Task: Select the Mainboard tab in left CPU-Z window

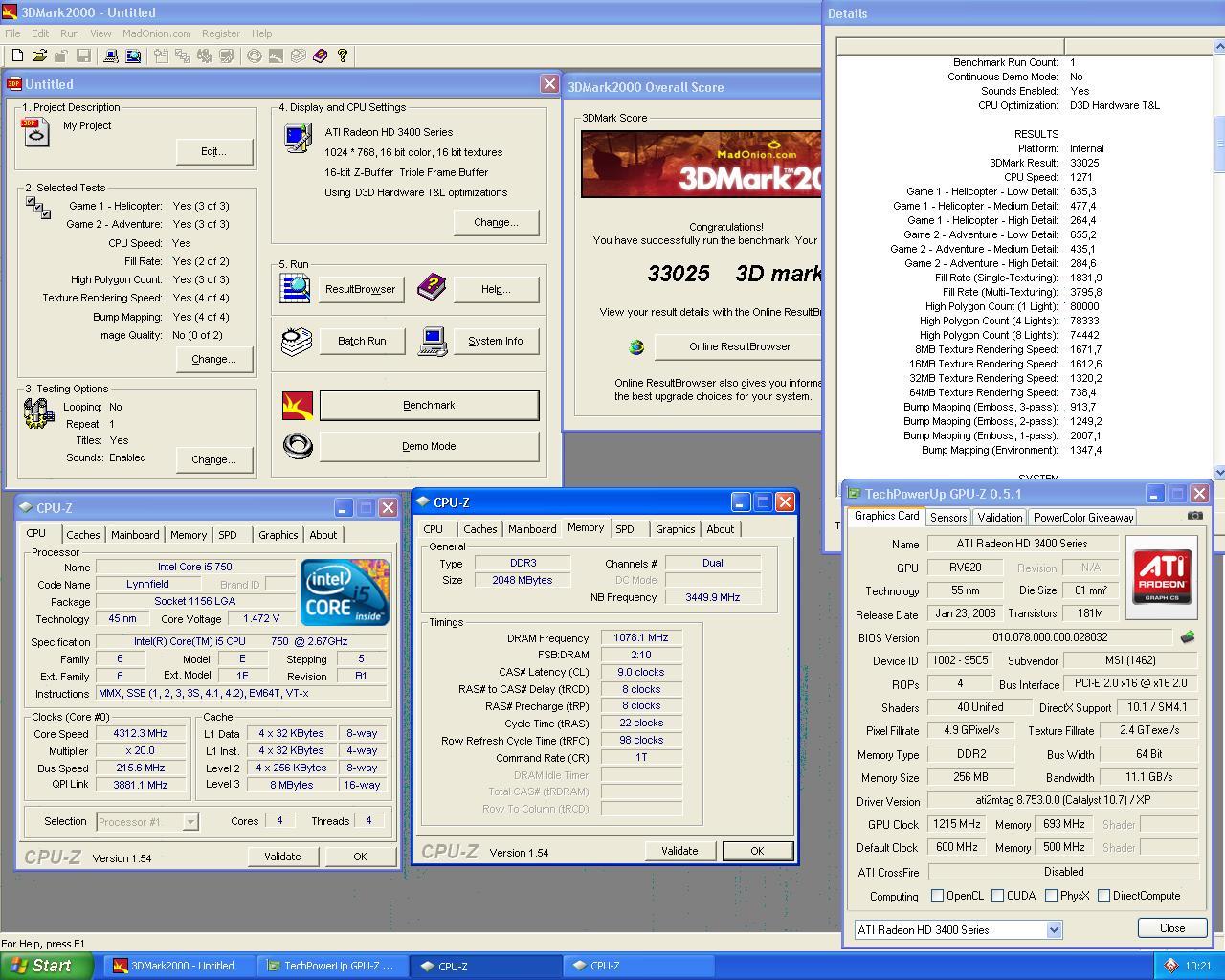Action: (x=135, y=535)
